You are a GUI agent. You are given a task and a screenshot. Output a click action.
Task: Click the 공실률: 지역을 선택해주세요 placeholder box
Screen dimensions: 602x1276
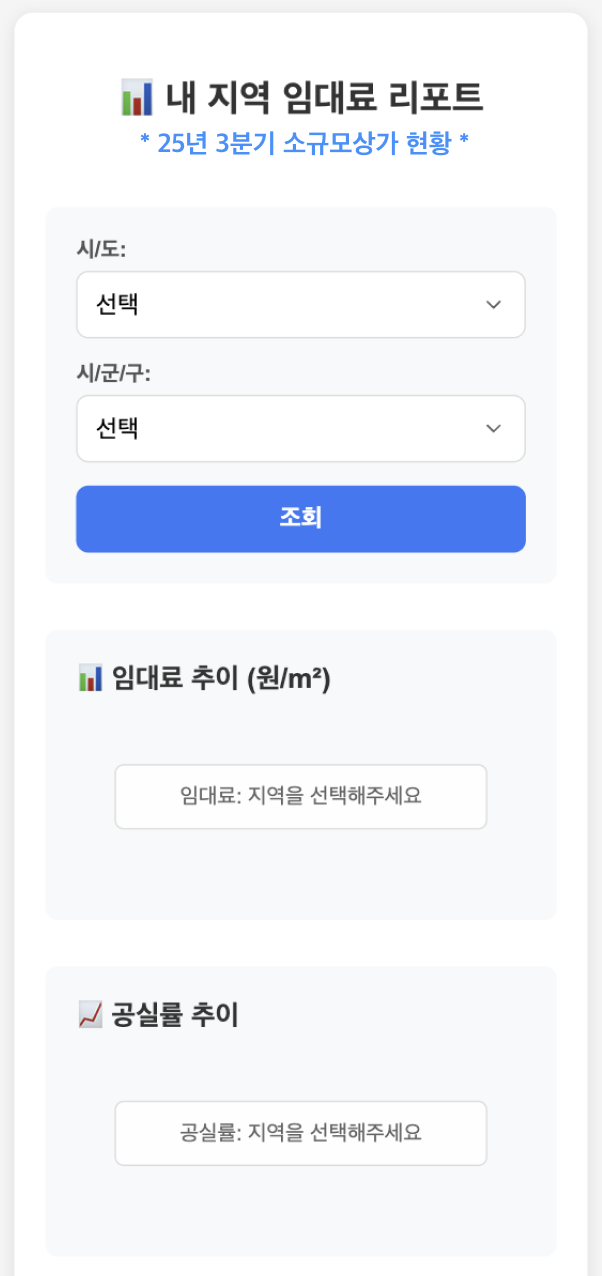click(300, 1133)
